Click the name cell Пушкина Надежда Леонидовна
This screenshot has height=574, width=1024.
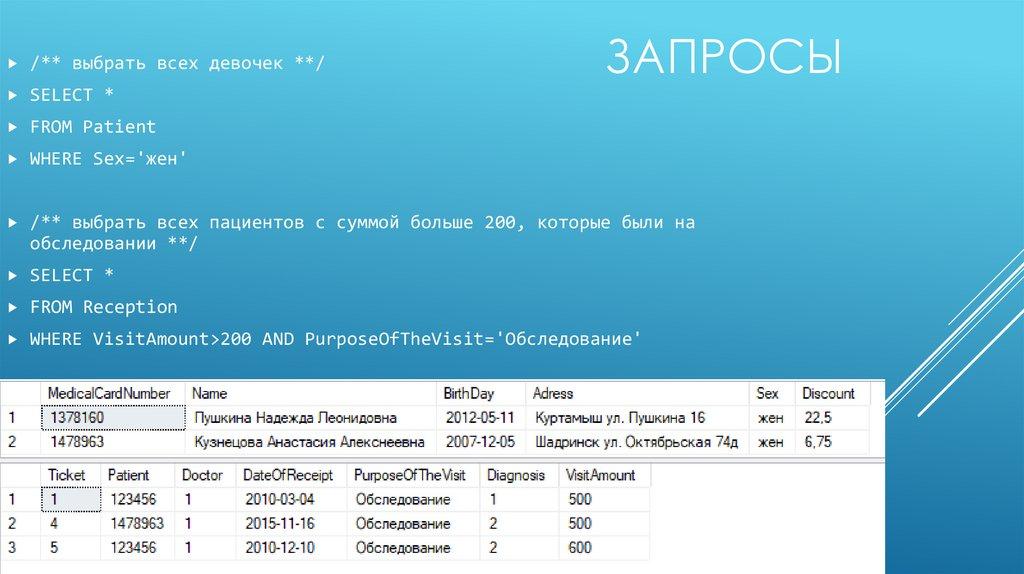point(295,417)
